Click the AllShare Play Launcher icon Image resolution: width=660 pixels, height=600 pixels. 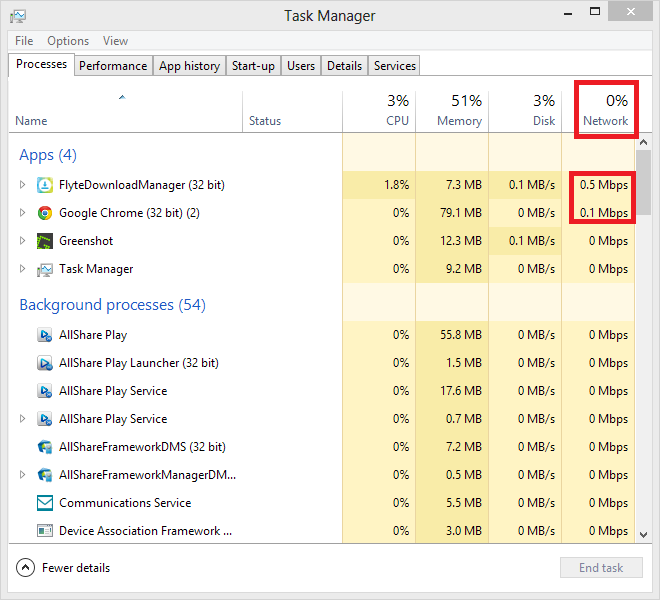pos(44,363)
